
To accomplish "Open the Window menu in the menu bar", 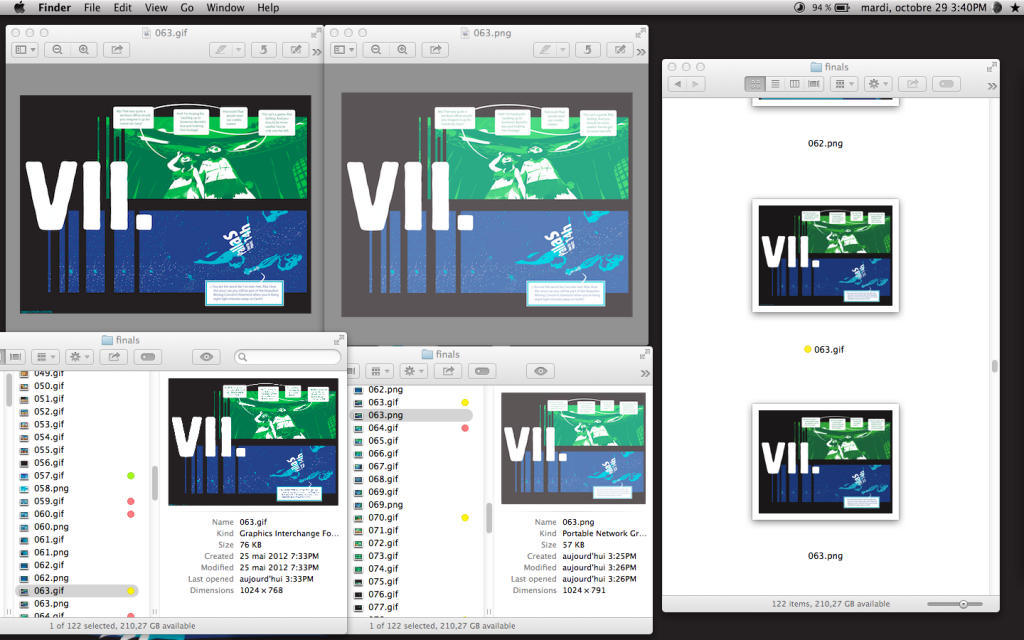I will [x=224, y=7].
